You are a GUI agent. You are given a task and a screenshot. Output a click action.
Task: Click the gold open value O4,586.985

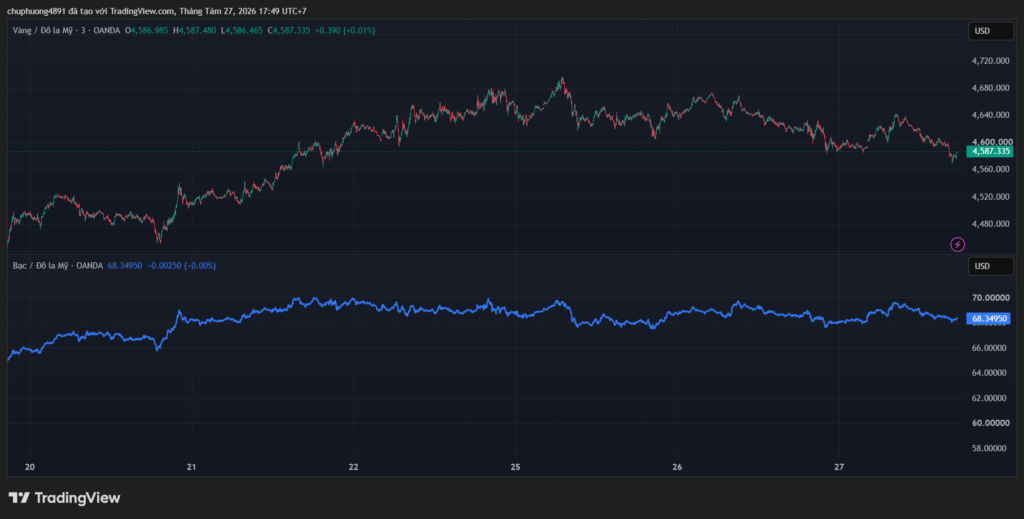147,31
